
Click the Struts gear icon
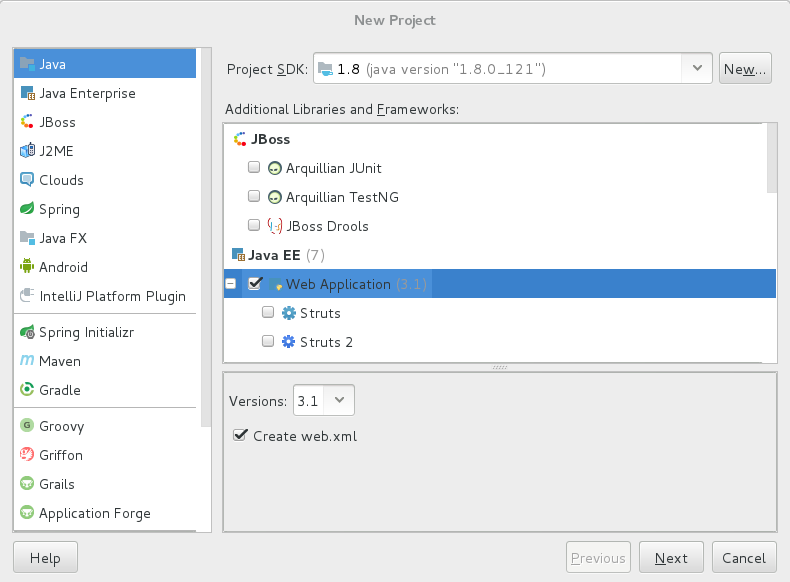point(289,313)
